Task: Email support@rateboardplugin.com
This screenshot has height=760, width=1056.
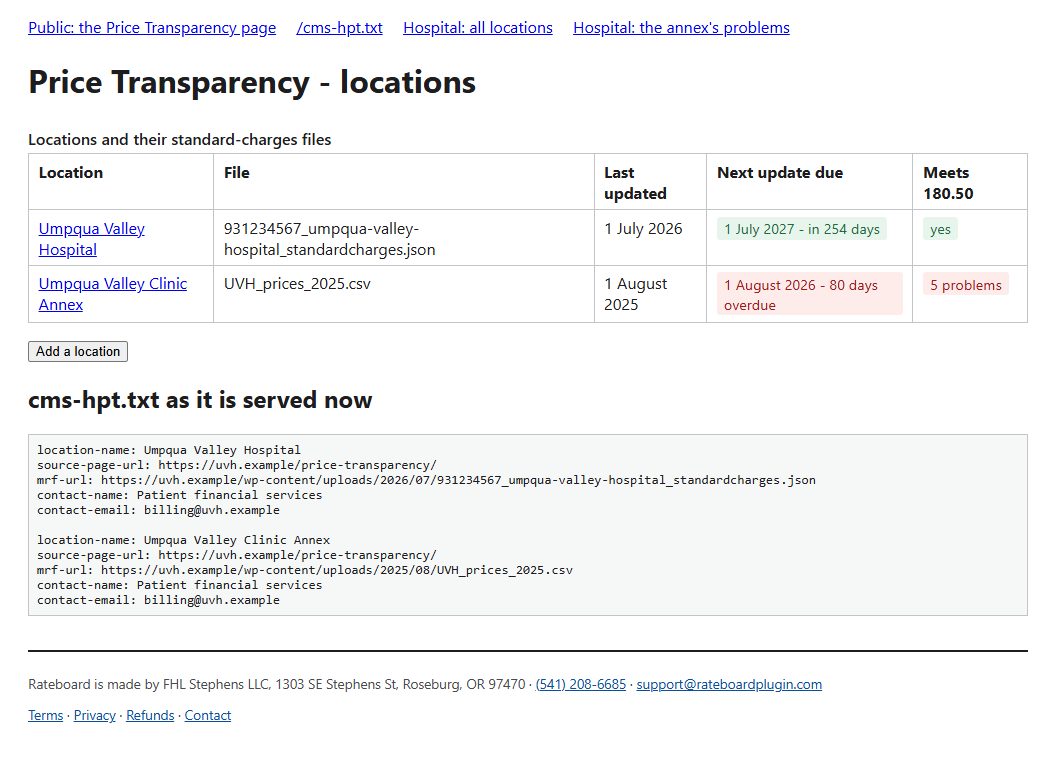Action: (729, 685)
